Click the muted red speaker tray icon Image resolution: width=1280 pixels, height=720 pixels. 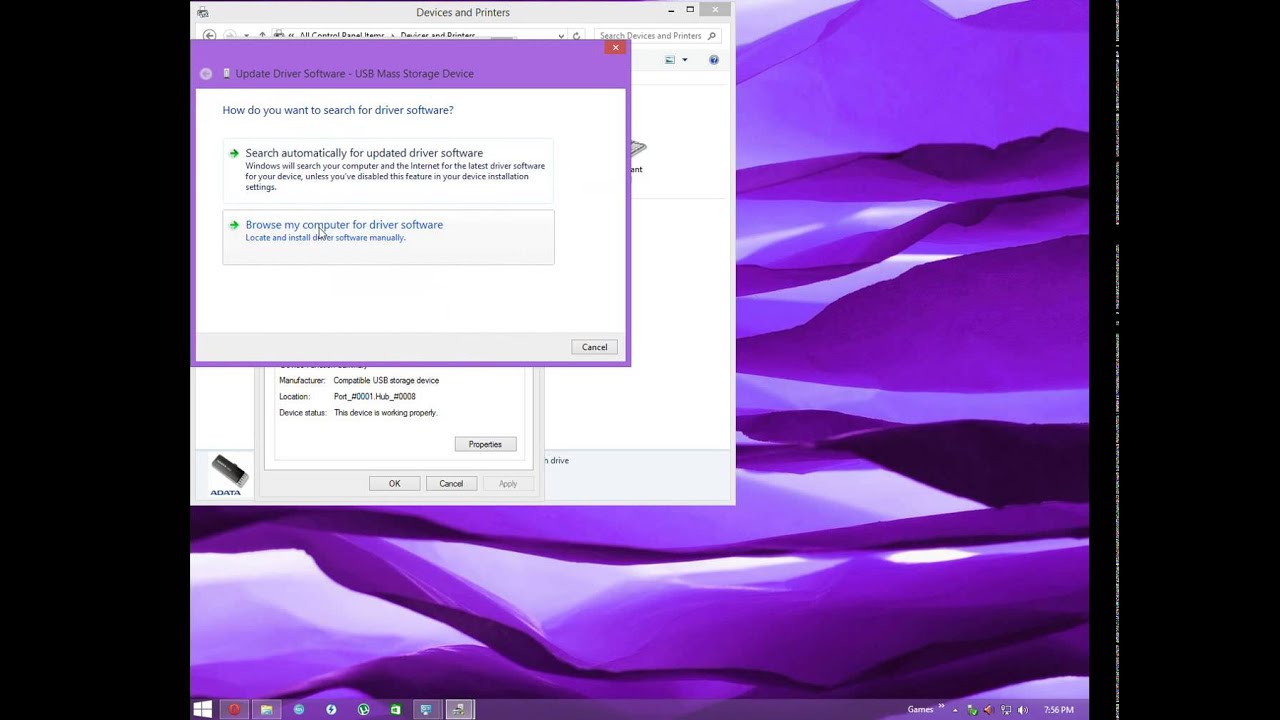pyautogui.click(x=988, y=710)
